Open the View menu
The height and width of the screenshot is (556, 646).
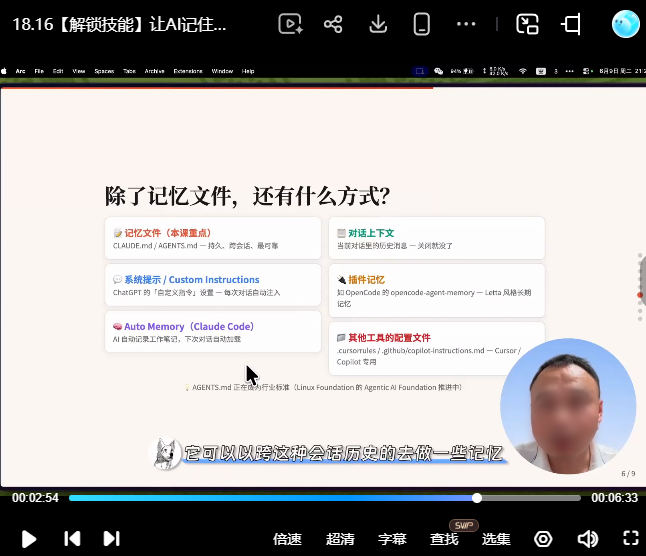pos(79,71)
